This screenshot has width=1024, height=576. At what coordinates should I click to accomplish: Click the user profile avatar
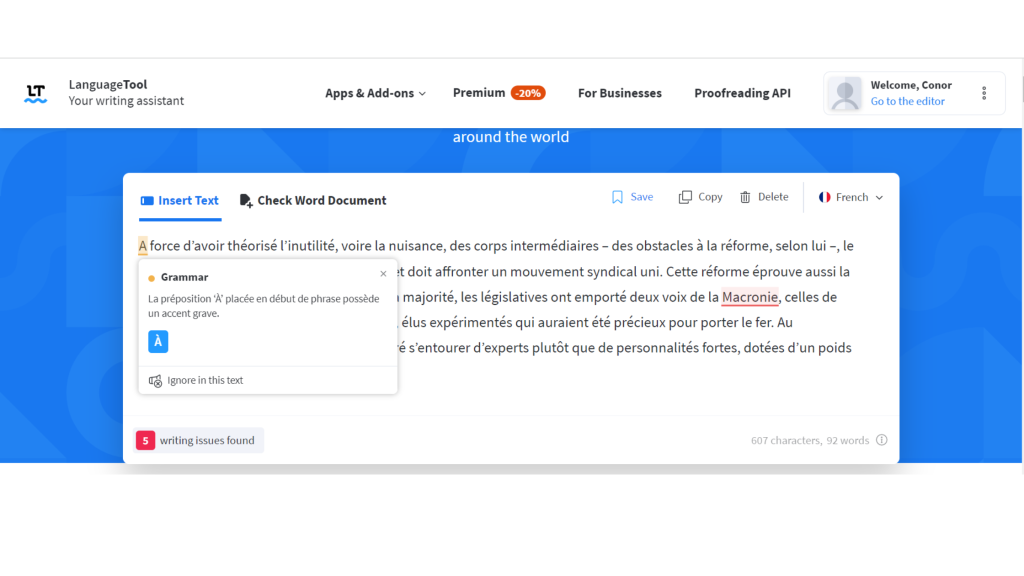click(845, 92)
